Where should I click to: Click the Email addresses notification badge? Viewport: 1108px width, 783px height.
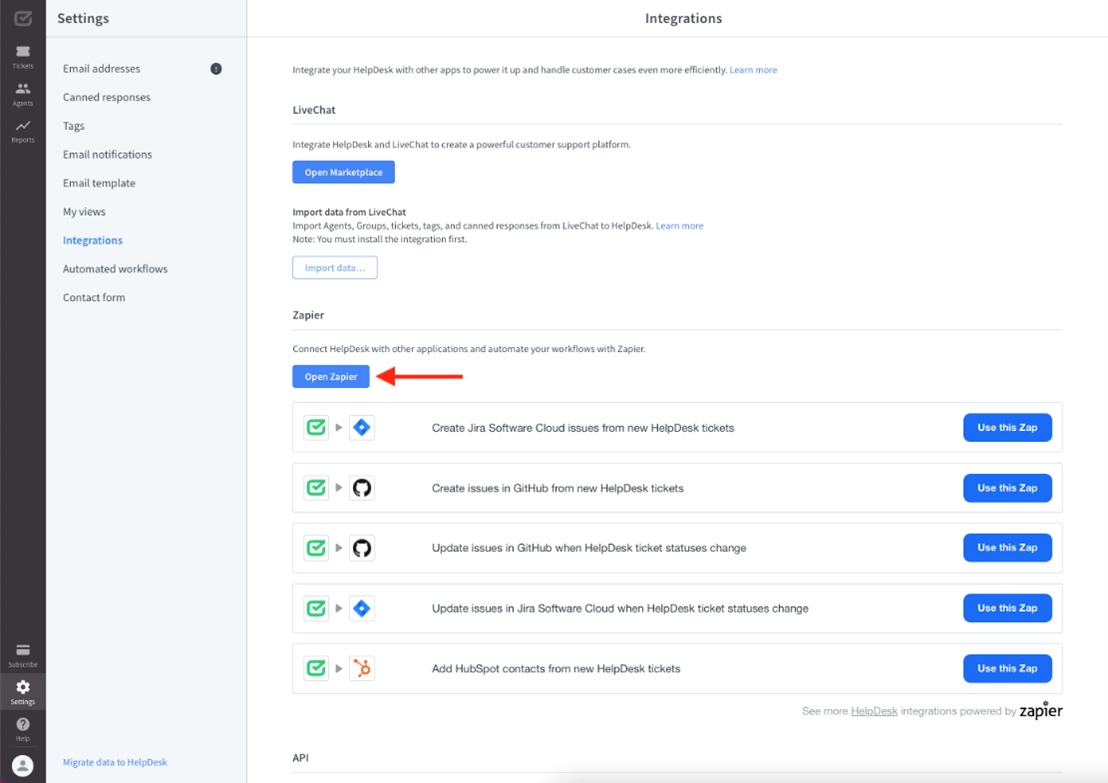pos(216,69)
